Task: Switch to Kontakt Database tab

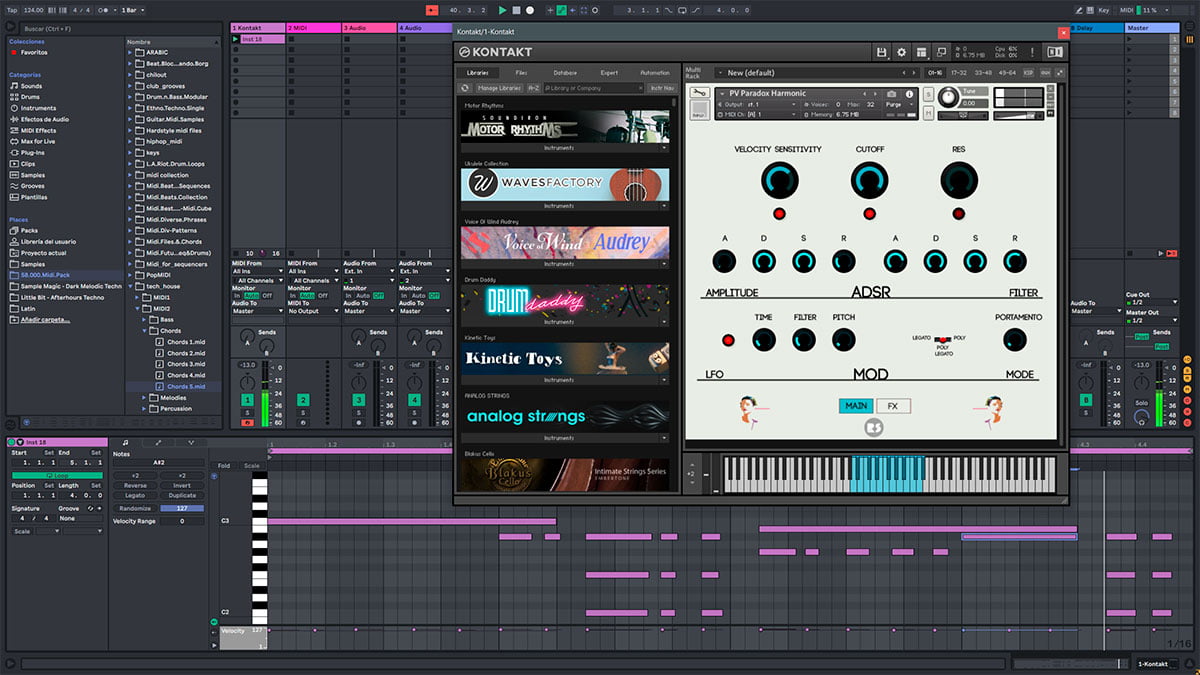Action: click(565, 73)
